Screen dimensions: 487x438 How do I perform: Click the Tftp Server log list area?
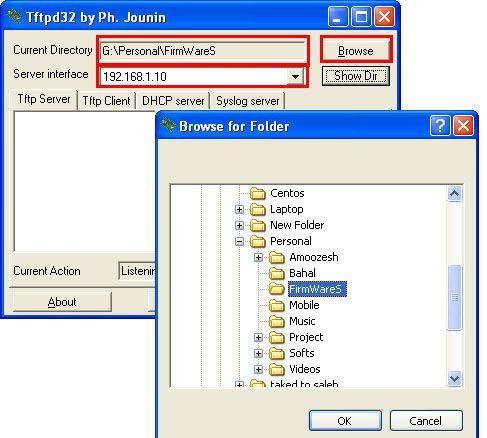[85, 182]
